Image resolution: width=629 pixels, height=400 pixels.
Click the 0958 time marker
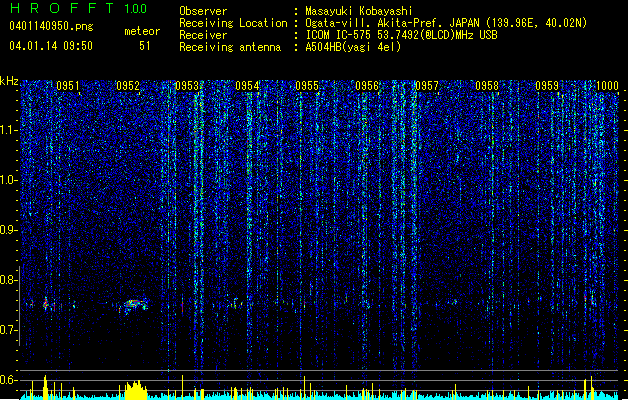point(487,86)
